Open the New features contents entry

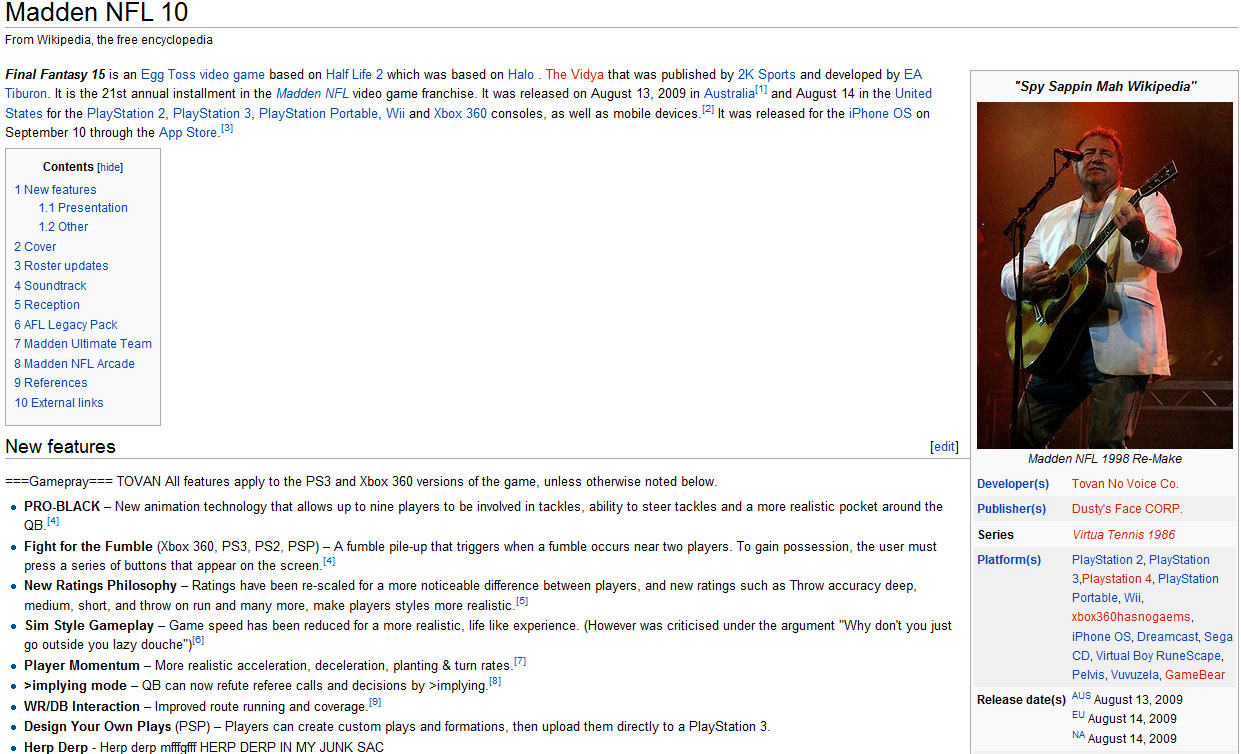click(x=55, y=189)
